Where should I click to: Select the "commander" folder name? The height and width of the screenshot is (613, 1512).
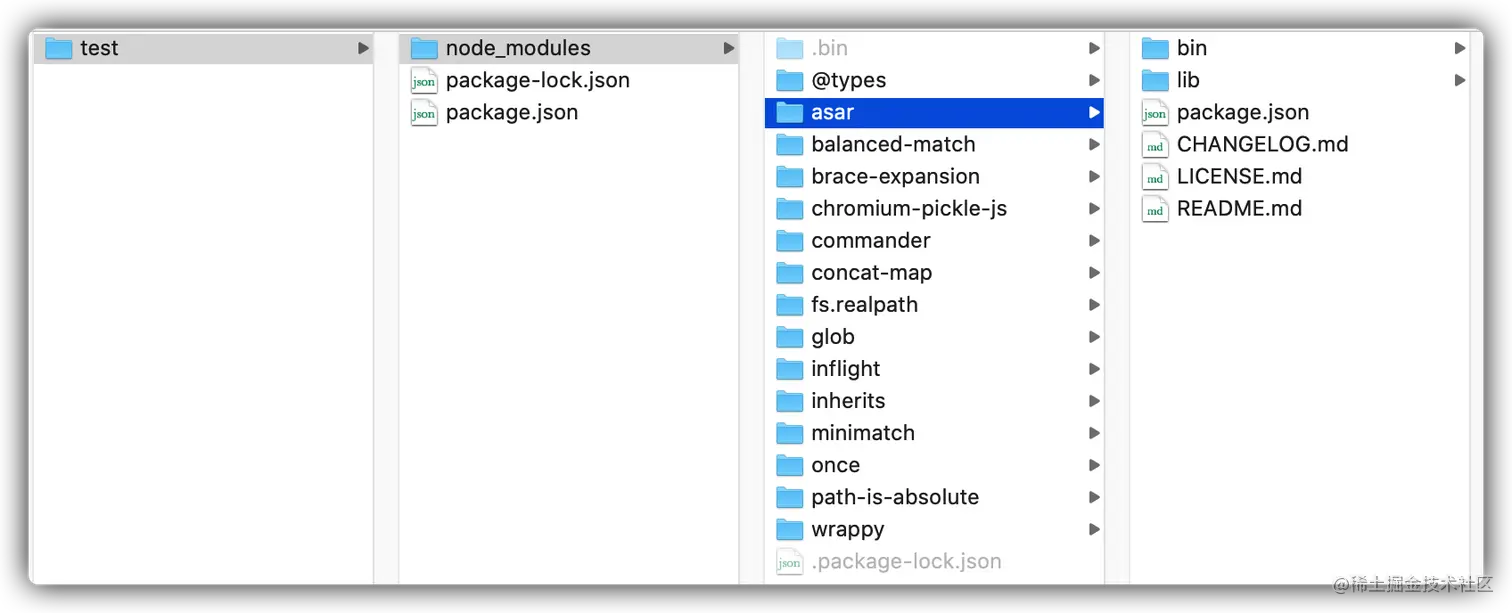coord(870,240)
